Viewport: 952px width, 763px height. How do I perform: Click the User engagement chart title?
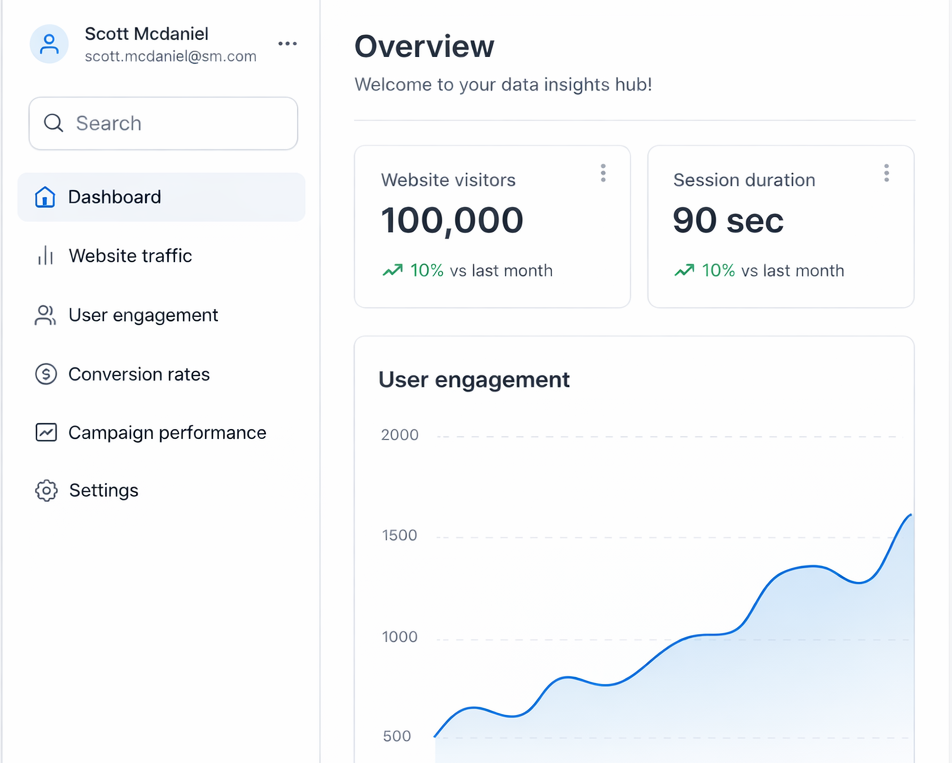point(474,380)
